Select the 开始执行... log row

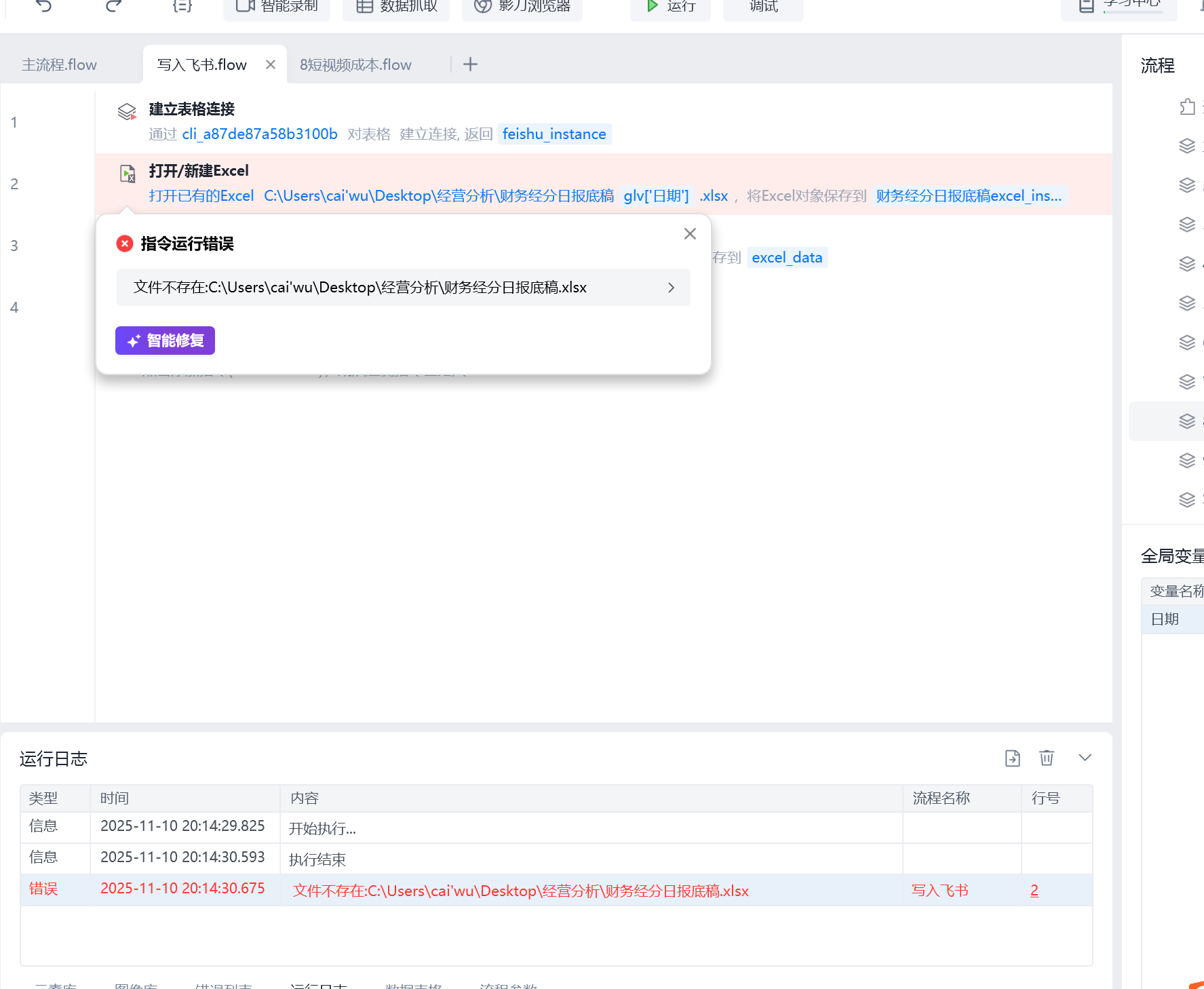(x=556, y=828)
